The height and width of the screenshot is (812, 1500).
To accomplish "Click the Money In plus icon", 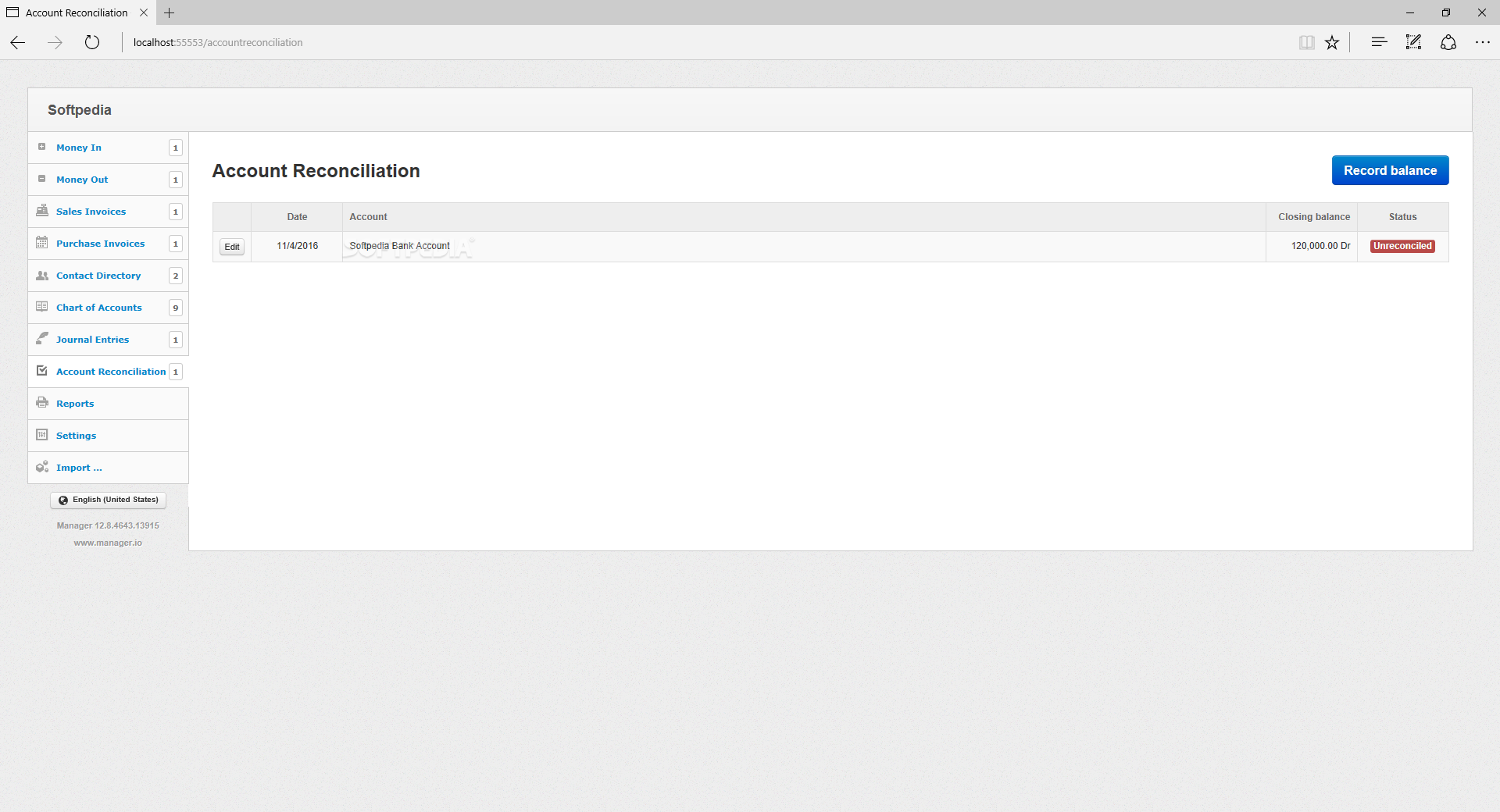I will (x=42, y=147).
